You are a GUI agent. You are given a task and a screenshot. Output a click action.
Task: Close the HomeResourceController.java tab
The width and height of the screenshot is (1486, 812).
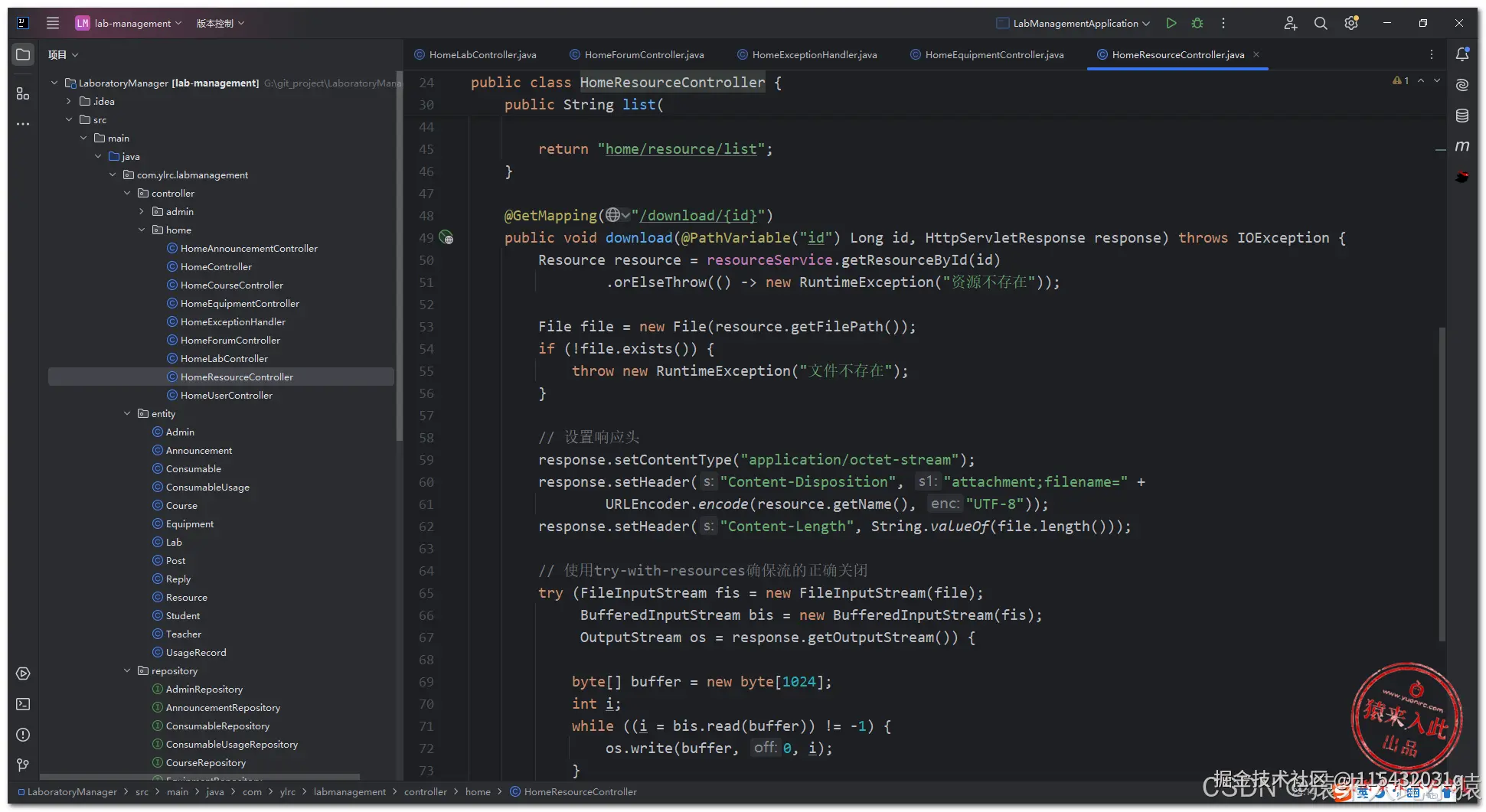1256,54
